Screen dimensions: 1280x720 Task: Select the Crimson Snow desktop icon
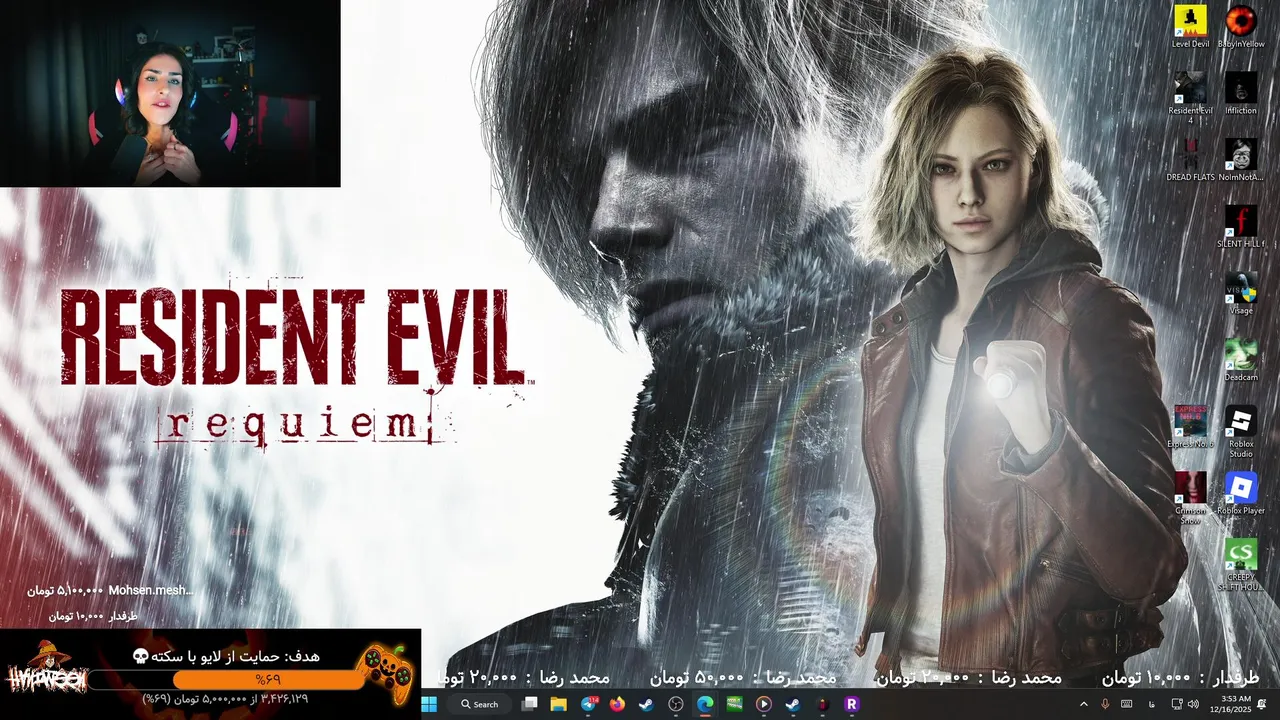pyautogui.click(x=1190, y=498)
